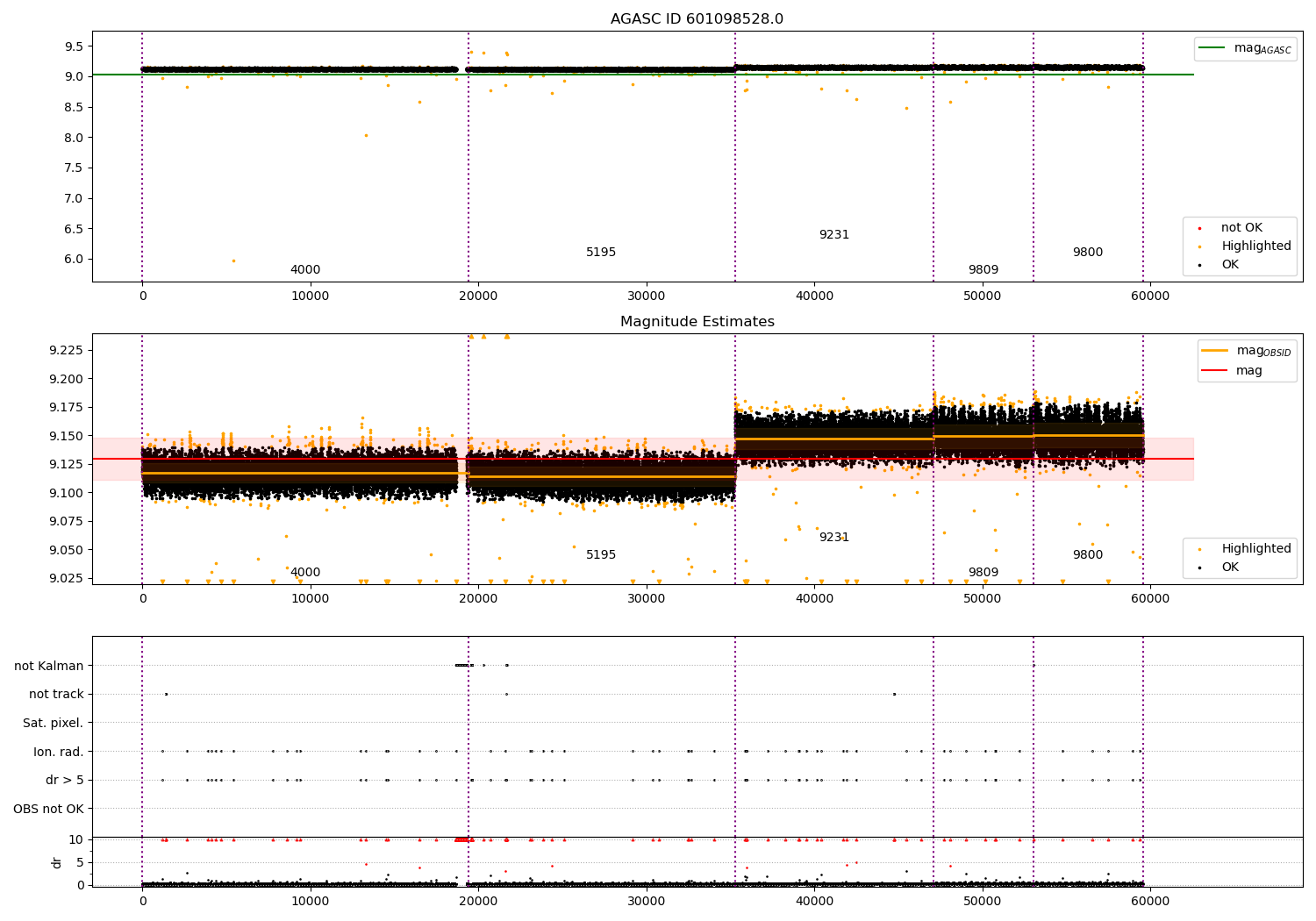This screenshot has height=921, width=1316.
Task: Click obsid label 9231 in Magnitude Estimates plot
Action: click(x=834, y=538)
